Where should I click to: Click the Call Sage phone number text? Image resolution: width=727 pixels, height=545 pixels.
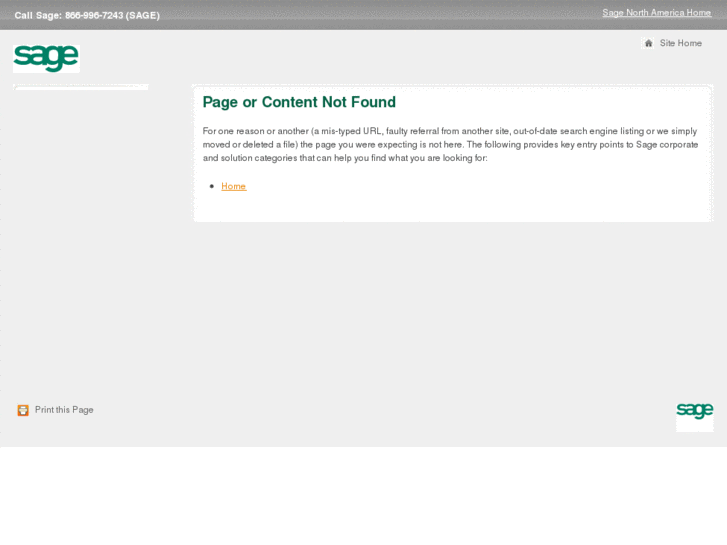pos(87,15)
